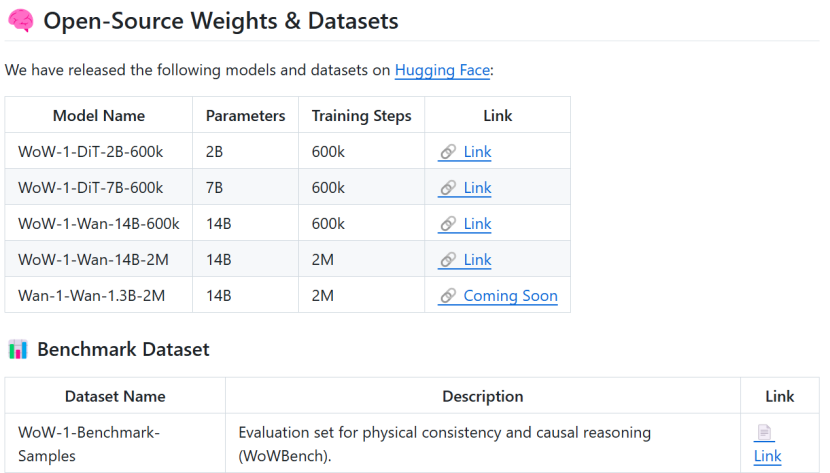Select the Model Name column header
Image resolution: width=830 pixels, height=473 pixels.
pos(99,116)
